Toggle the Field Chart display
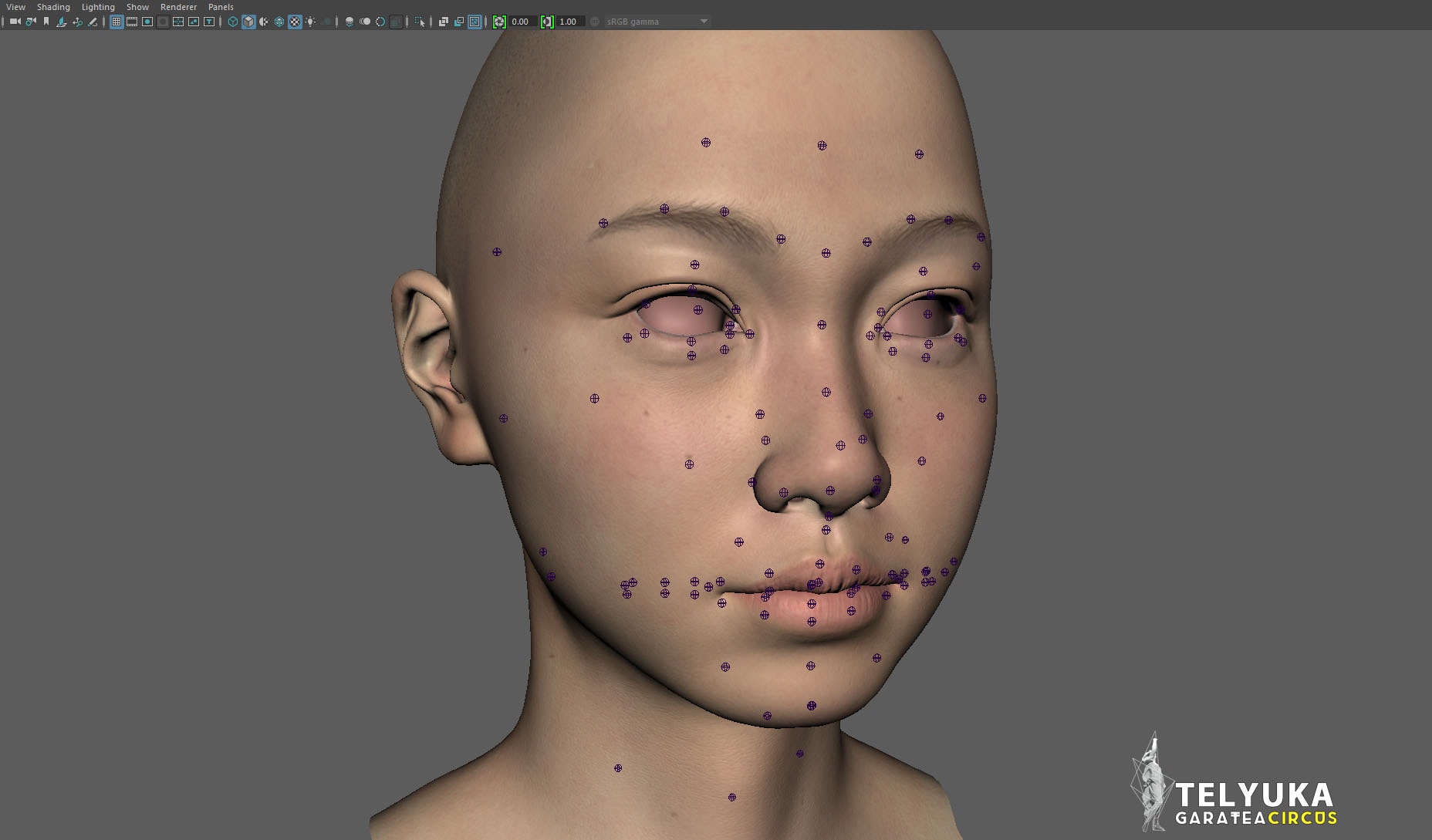Screen dimensions: 1432x840 click(178, 22)
